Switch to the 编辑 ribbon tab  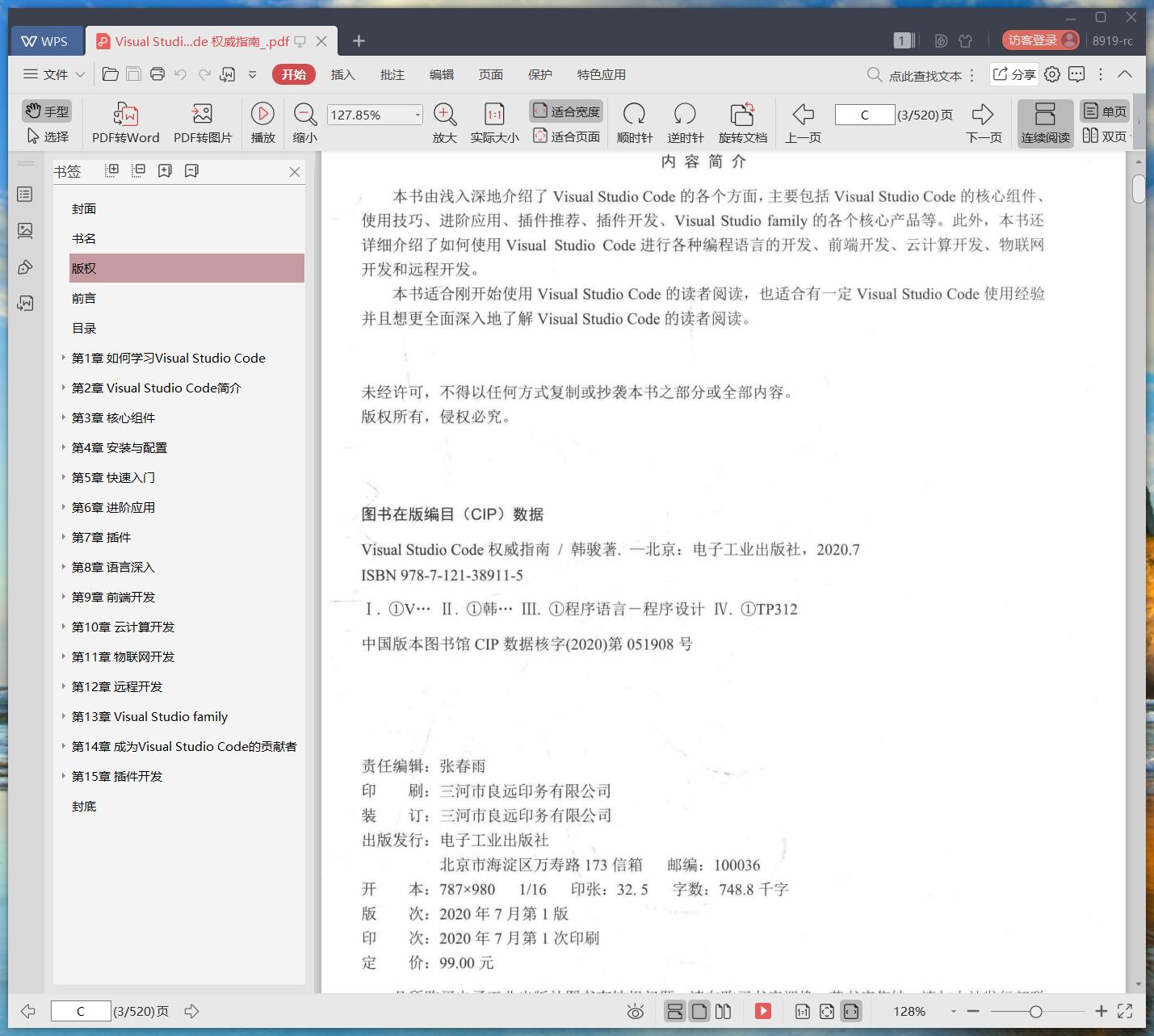pos(441,74)
